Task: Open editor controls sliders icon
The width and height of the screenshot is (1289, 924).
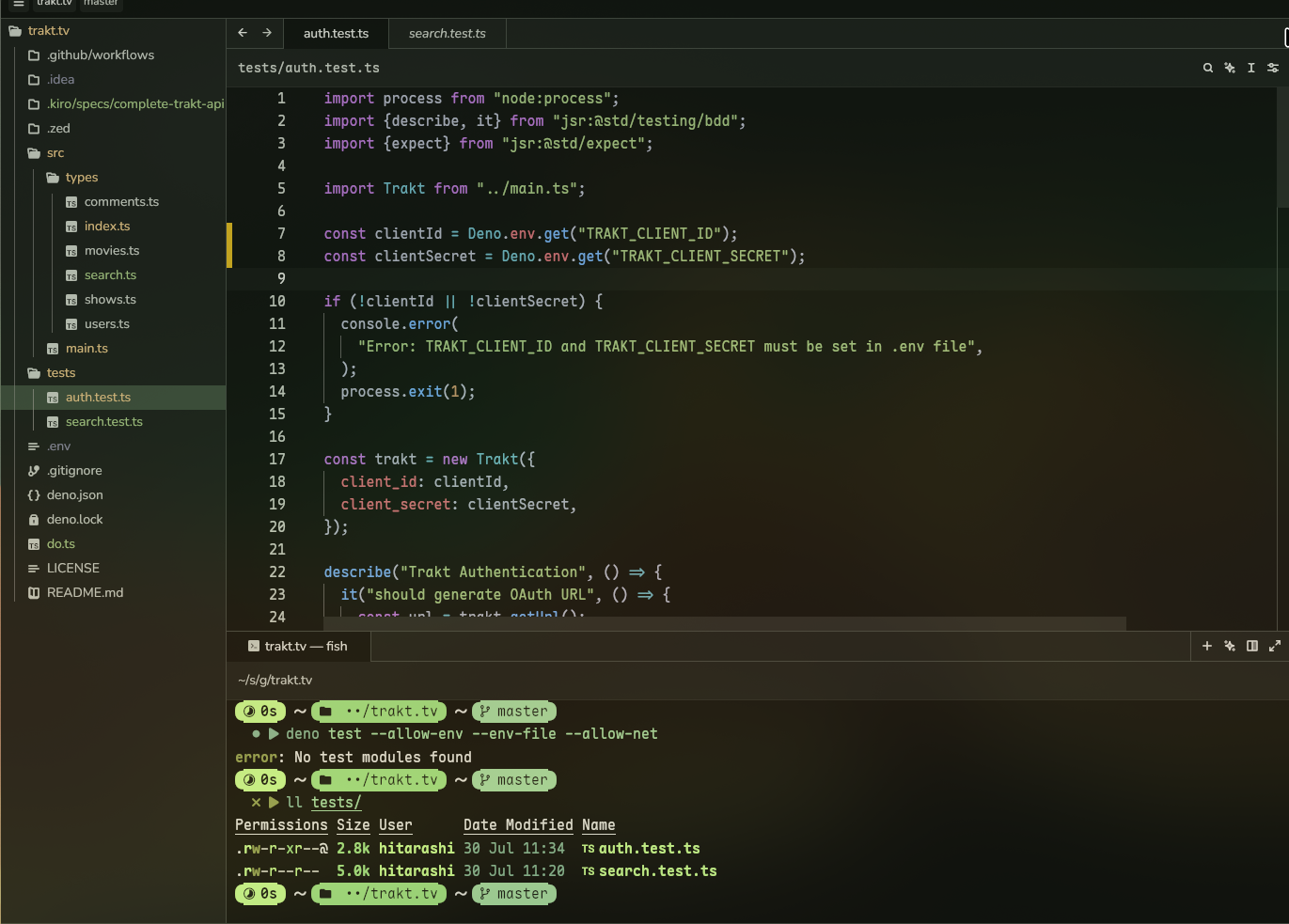Action: click(x=1273, y=68)
